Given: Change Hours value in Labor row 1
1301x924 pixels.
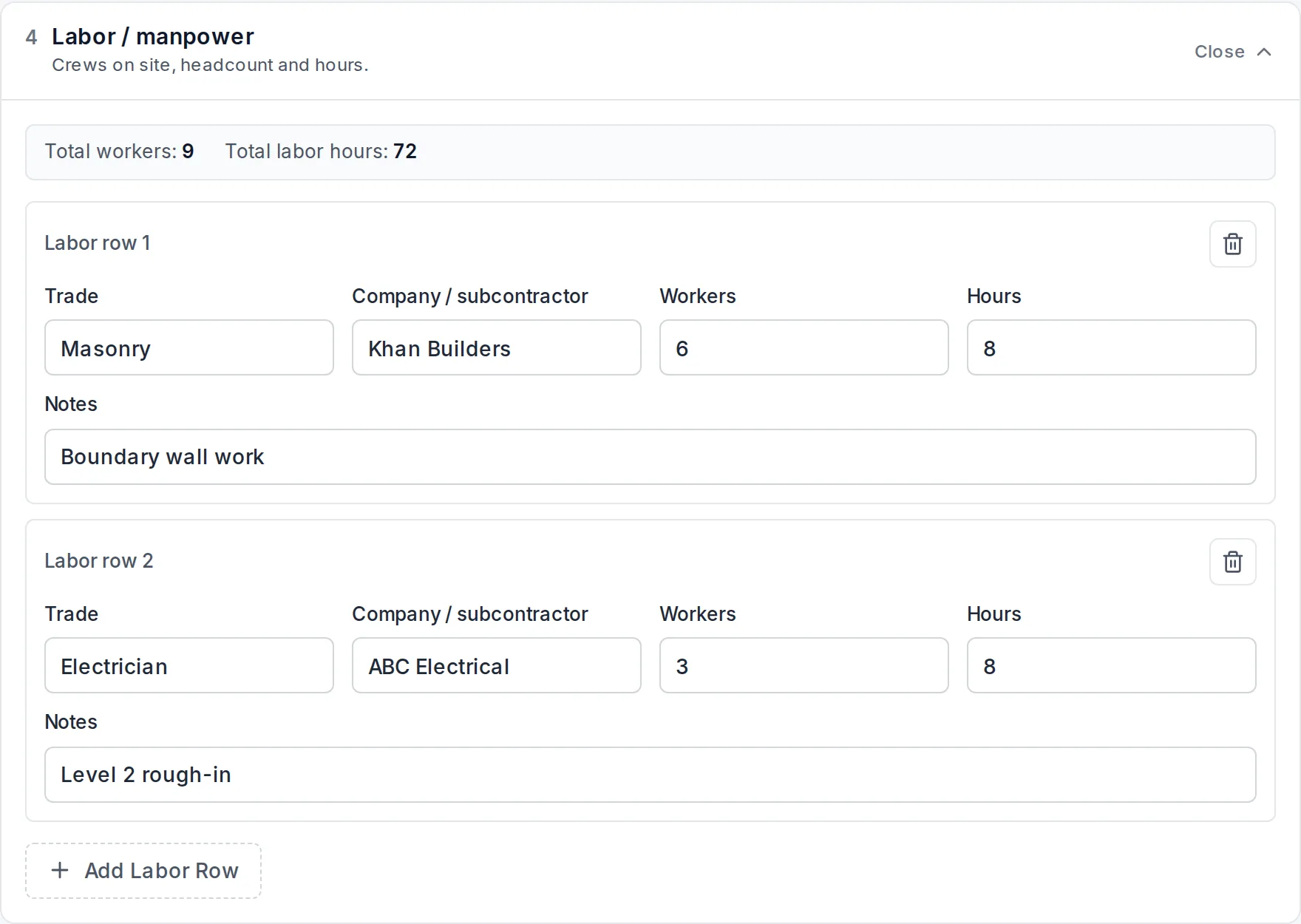Looking at the screenshot, I should [x=1112, y=347].
